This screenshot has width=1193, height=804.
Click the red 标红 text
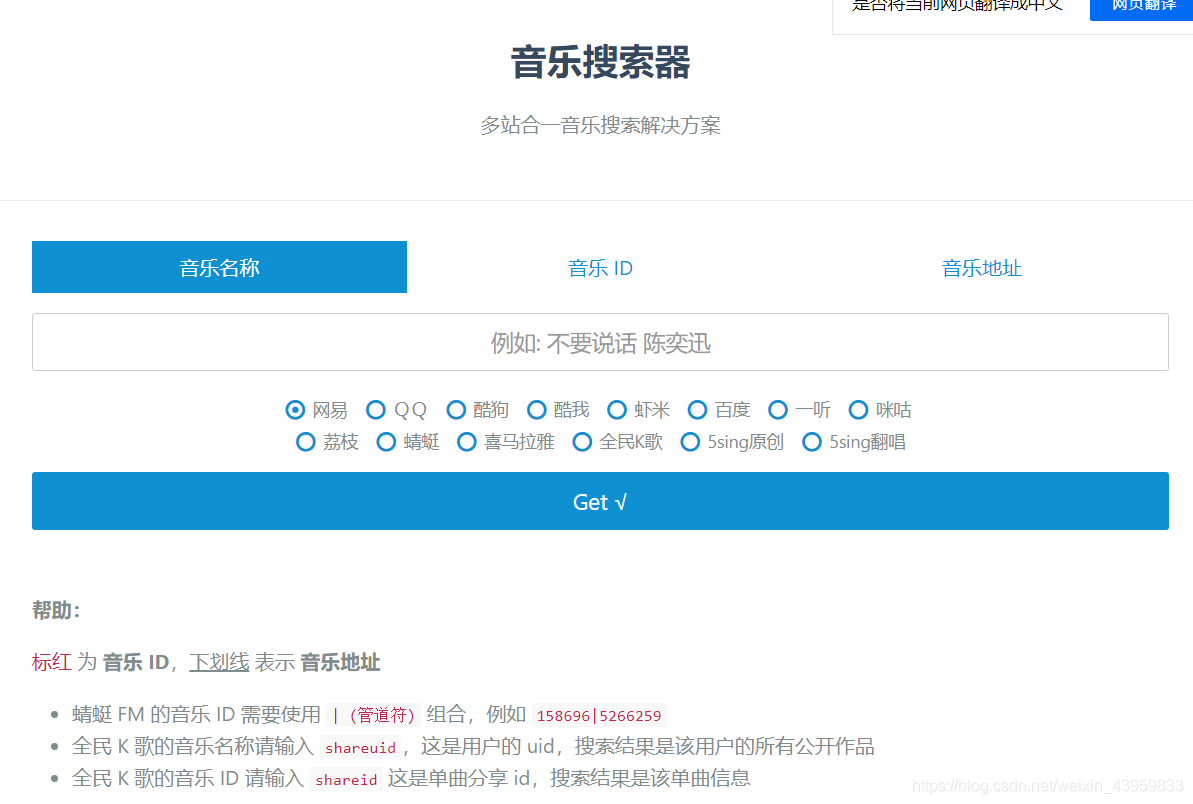click(x=52, y=662)
